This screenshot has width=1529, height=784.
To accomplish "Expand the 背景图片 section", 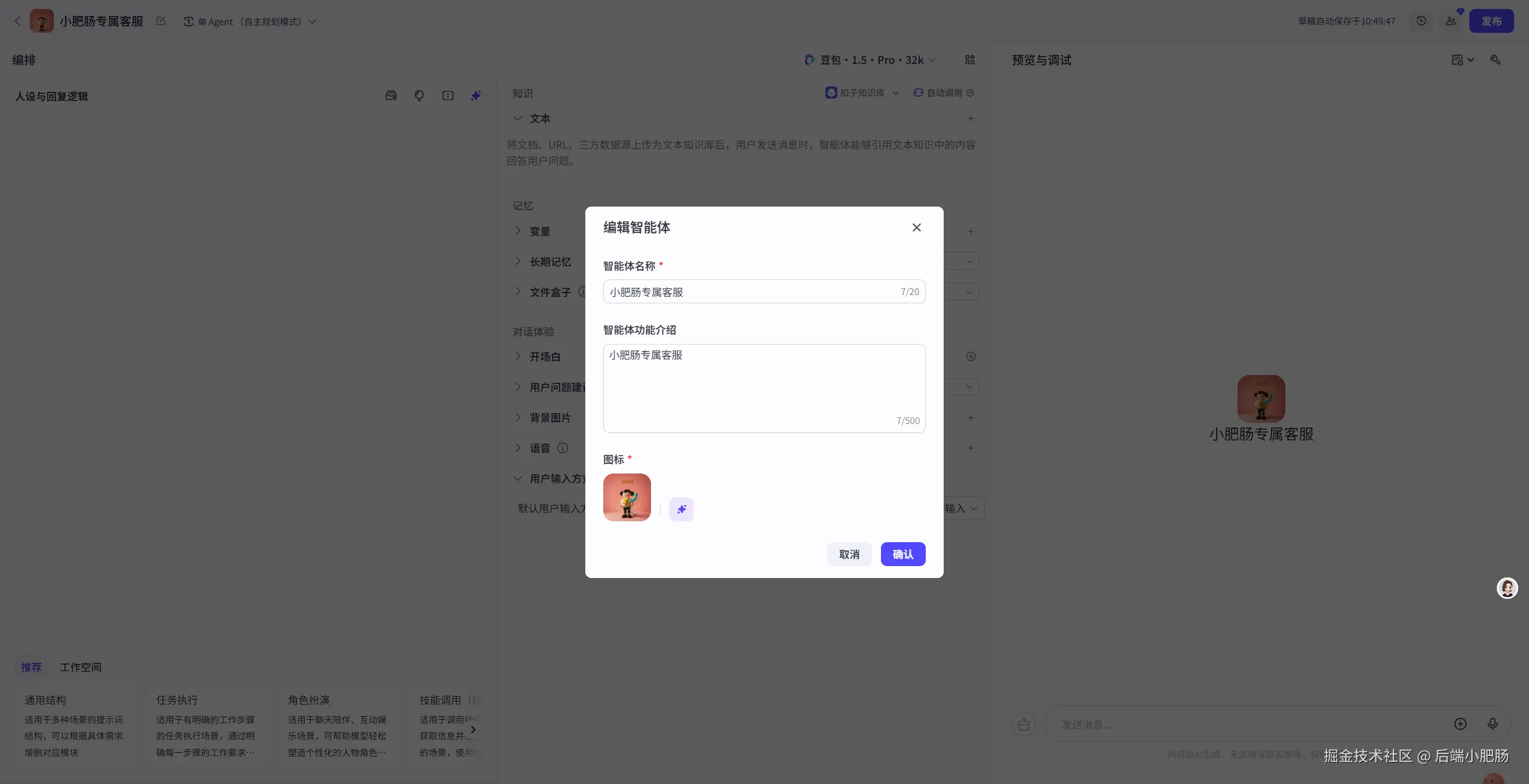I will (517, 417).
